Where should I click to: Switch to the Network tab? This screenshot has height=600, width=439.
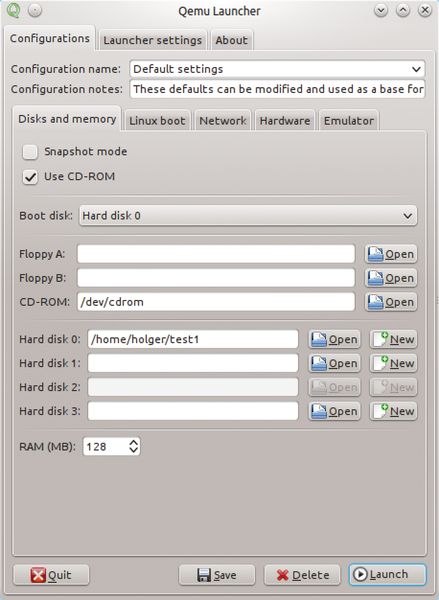click(x=223, y=121)
